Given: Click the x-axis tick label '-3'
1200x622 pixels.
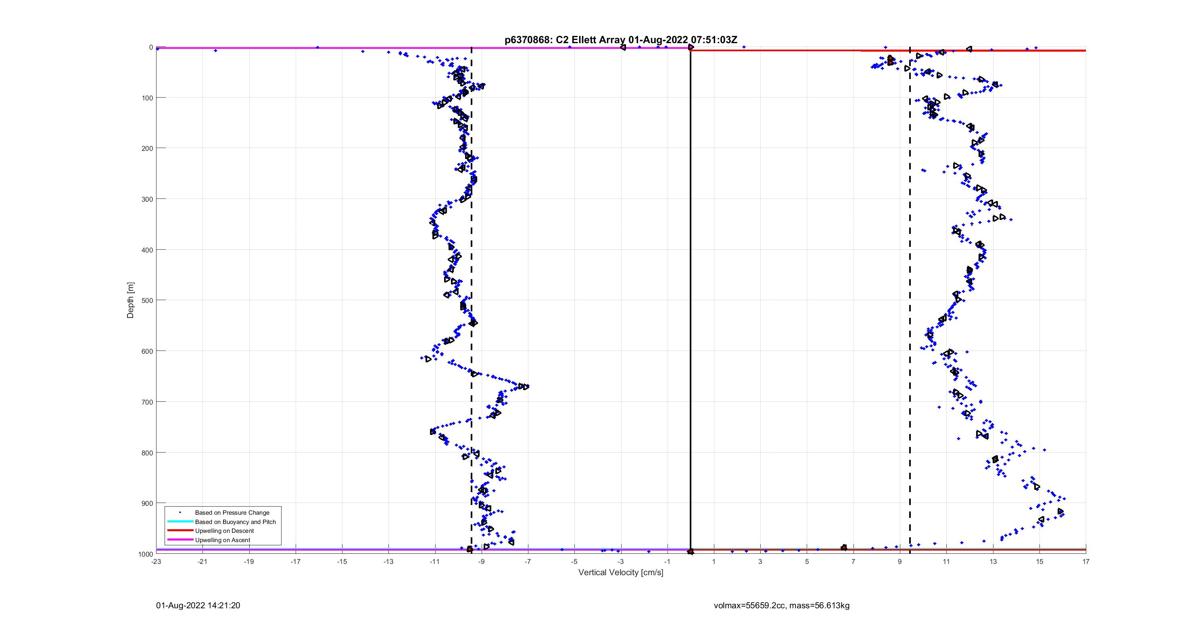Looking at the screenshot, I should 621,562.
